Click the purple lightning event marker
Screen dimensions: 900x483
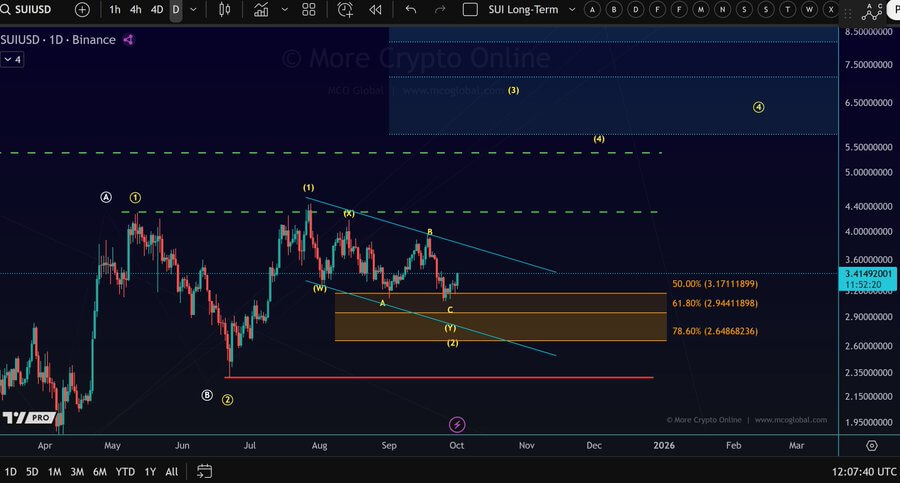[x=457, y=424]
